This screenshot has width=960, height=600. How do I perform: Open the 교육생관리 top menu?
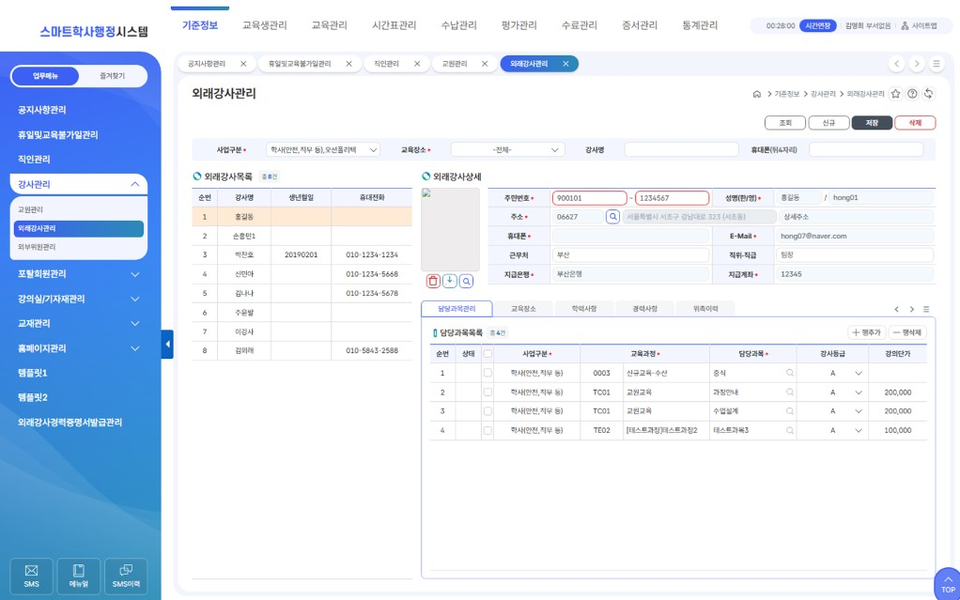click(x=264, y=26)
